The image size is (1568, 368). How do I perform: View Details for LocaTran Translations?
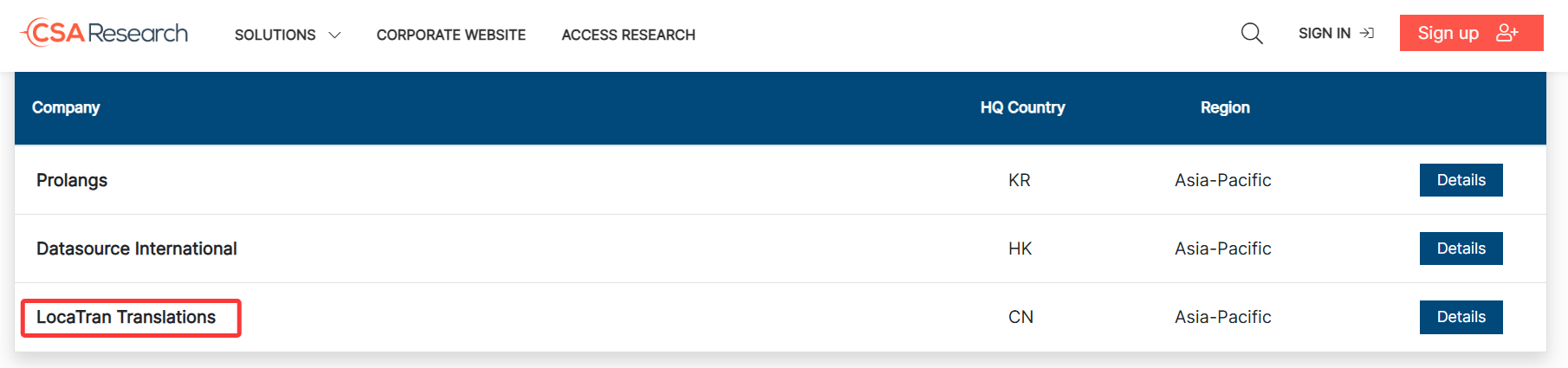pos(1461,317)
